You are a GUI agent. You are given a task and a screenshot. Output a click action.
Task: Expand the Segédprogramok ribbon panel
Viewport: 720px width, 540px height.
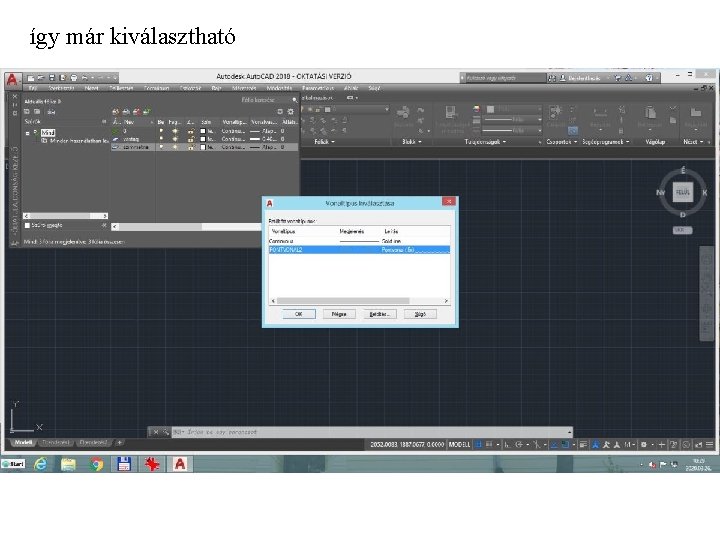coord(606,142)
